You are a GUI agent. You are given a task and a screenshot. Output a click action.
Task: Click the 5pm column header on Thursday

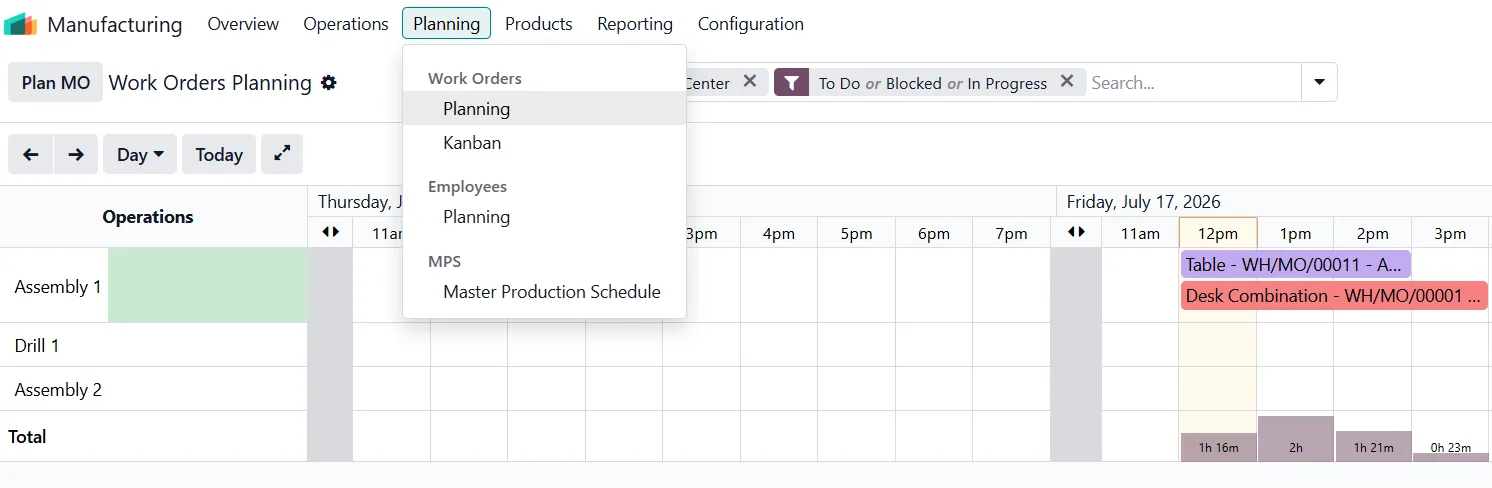(856, 233)
